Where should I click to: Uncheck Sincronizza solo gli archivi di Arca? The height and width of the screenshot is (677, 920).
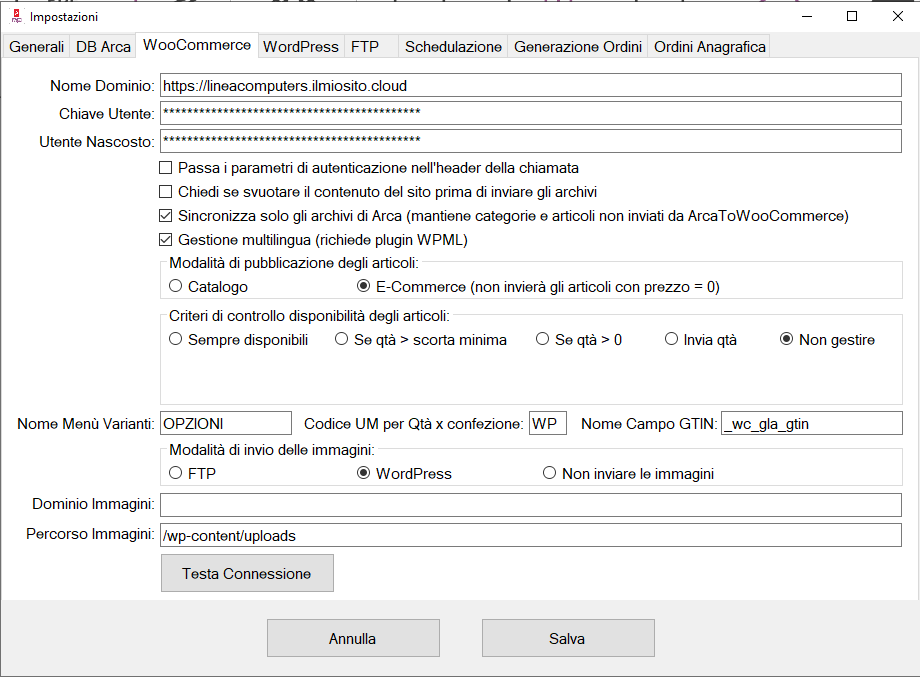tap(167, 216)
